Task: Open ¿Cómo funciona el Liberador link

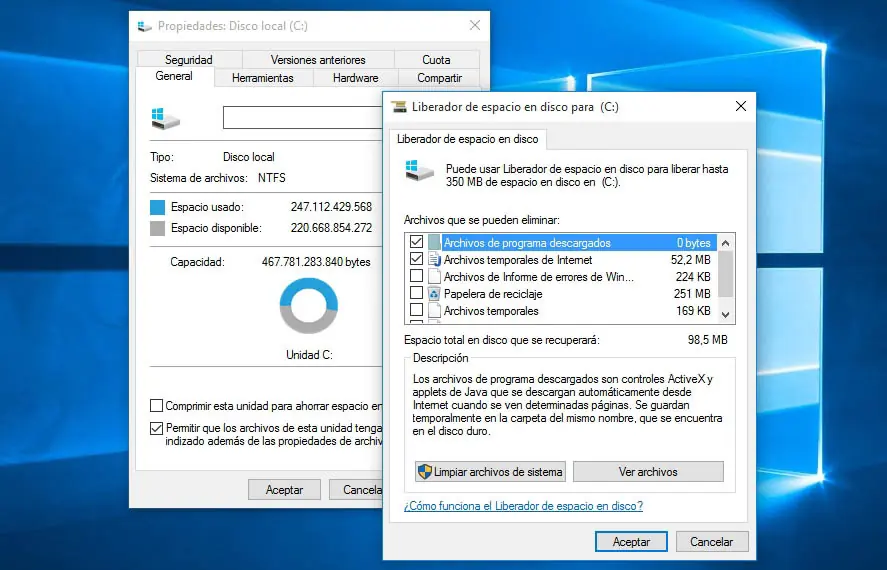Action: (x=523, y=506)
